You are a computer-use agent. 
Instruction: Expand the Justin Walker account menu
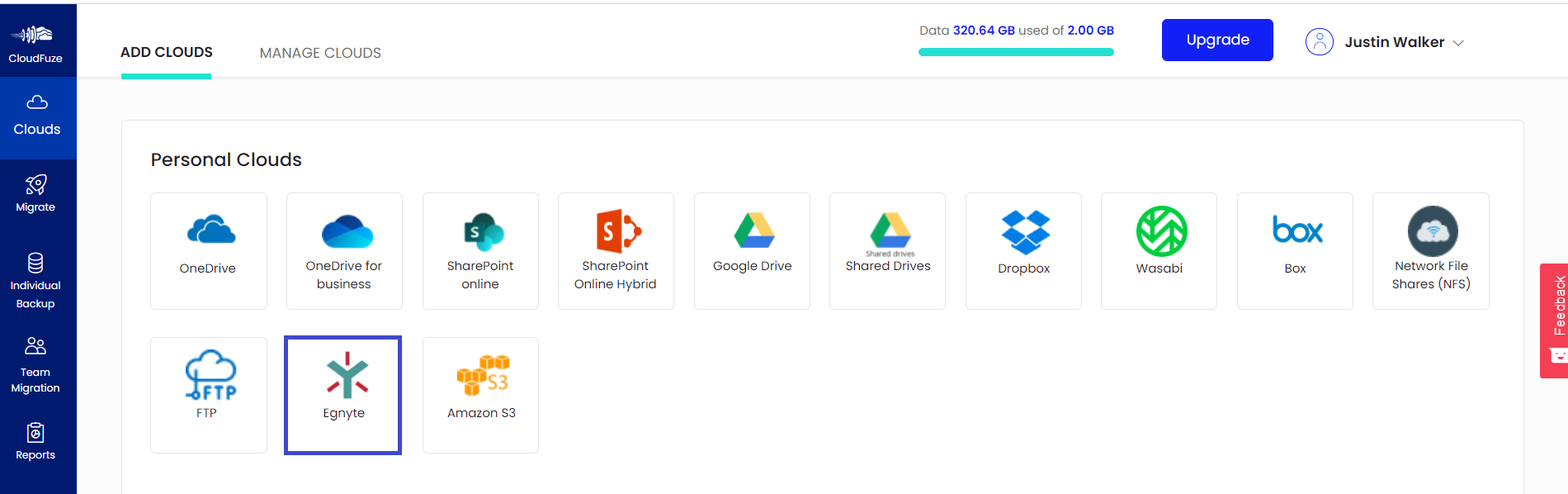pos(1404,42)
